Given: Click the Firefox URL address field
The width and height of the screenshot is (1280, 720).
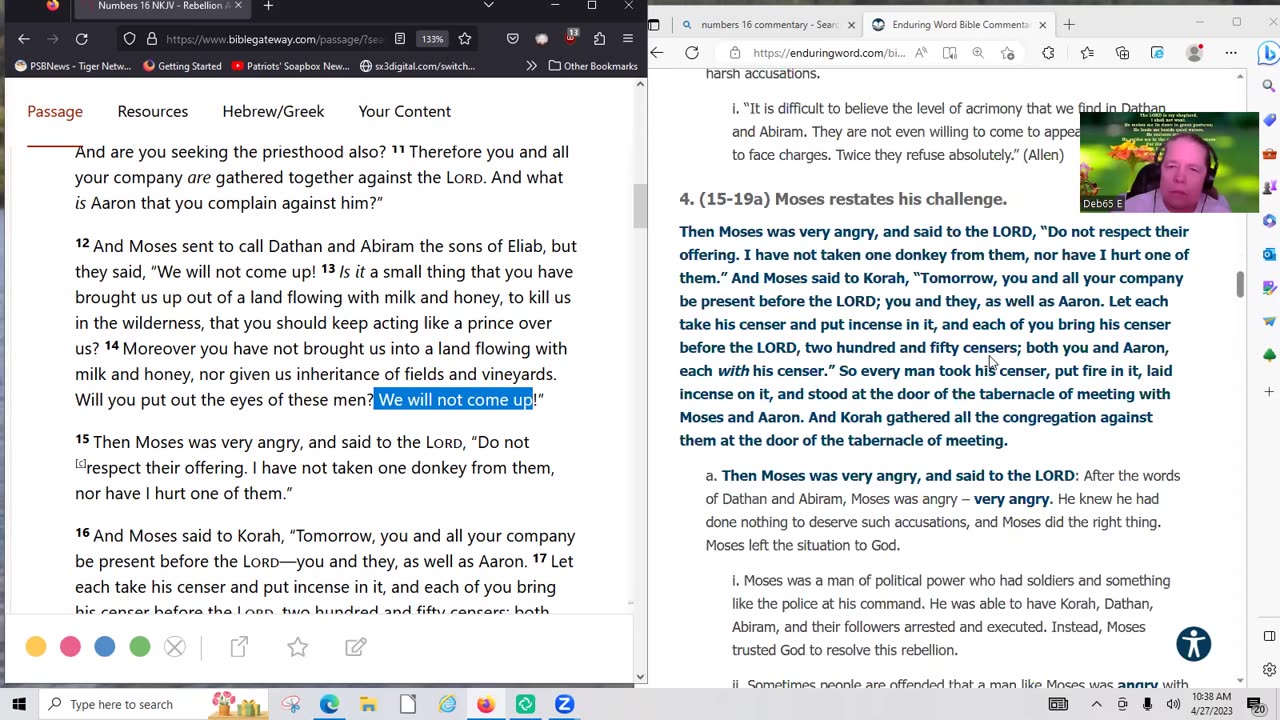Looking at the screenshot, I should point(273,39).
